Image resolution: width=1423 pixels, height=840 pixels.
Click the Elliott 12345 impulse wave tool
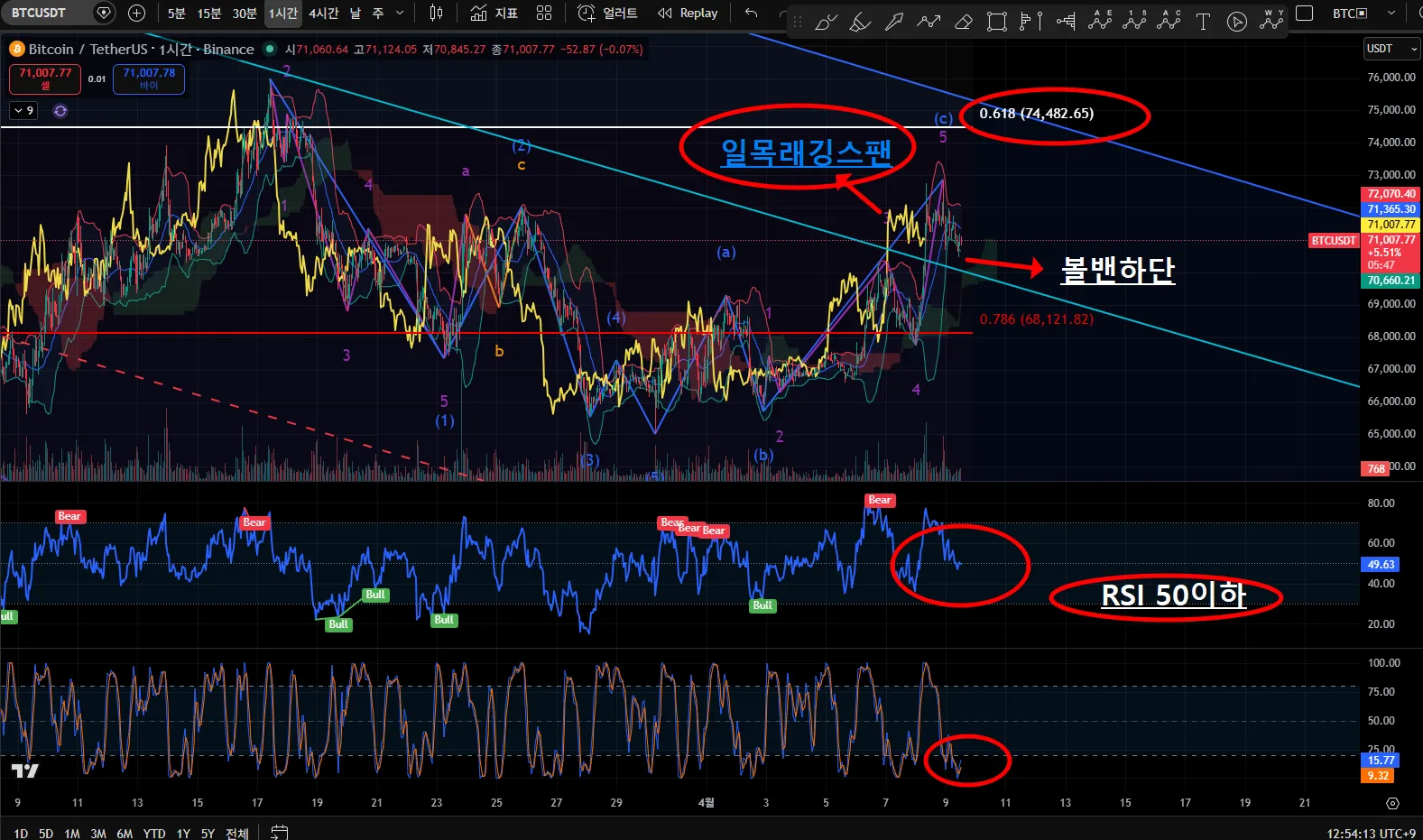1134,21
